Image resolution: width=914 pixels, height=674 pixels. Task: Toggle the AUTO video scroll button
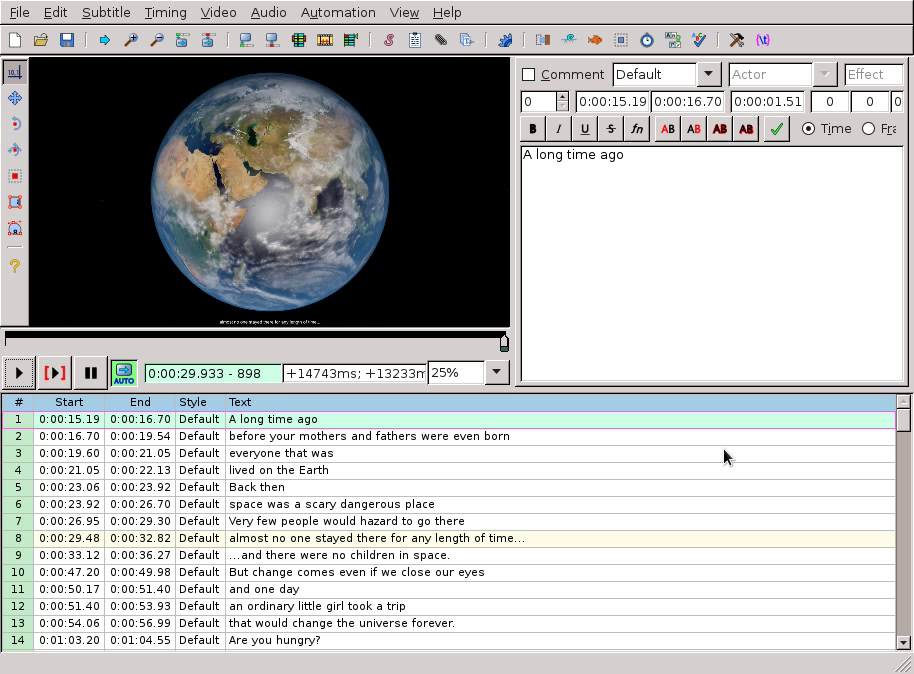coord(123,373)
